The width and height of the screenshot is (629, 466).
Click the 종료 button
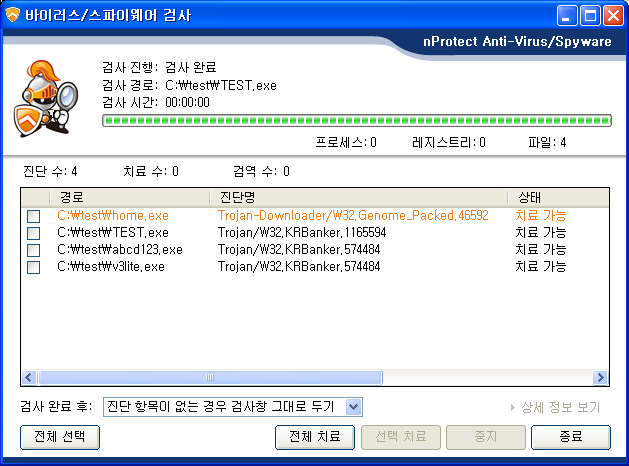click(571, 437)
